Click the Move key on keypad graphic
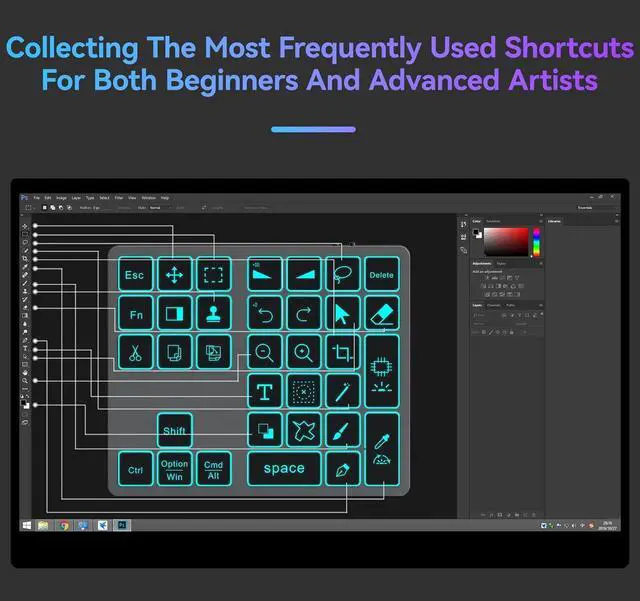This screenshot has width=640, height=601. point(174,274)
